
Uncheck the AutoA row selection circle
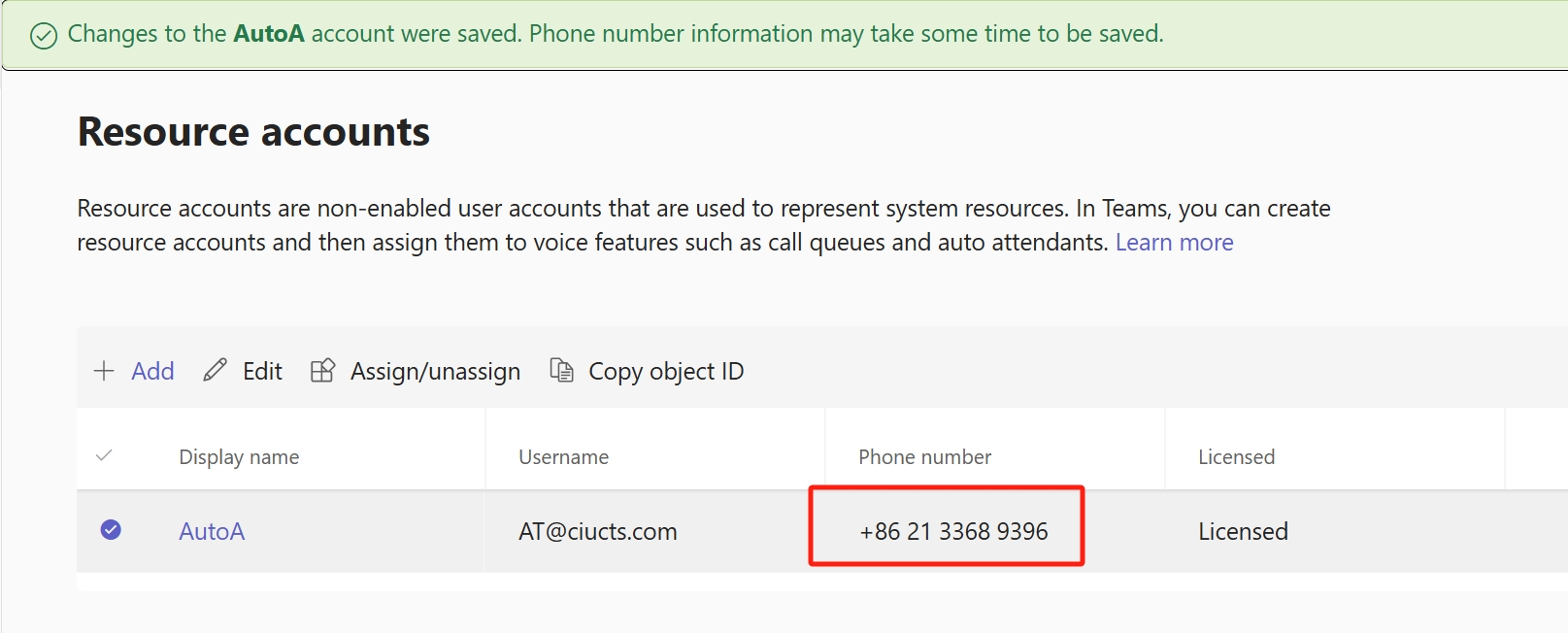[111, 529]
